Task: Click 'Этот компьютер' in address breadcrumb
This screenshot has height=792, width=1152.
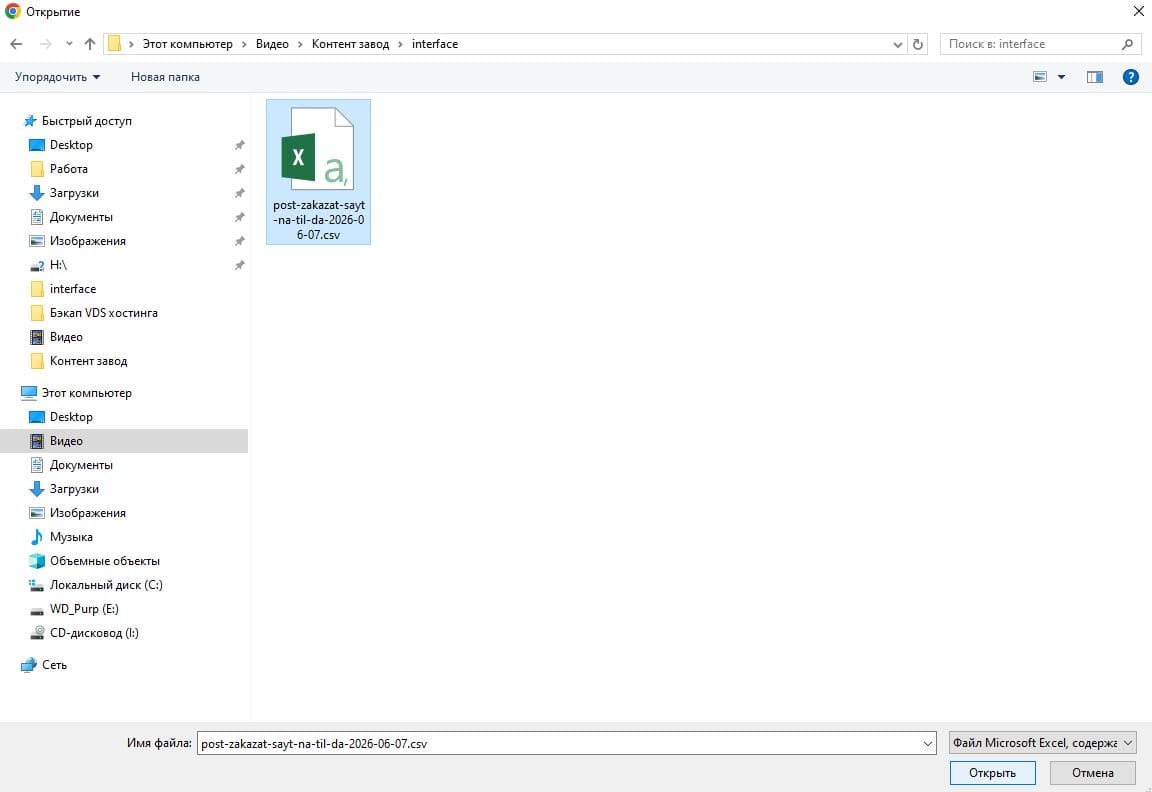Action: coord(187,44)
